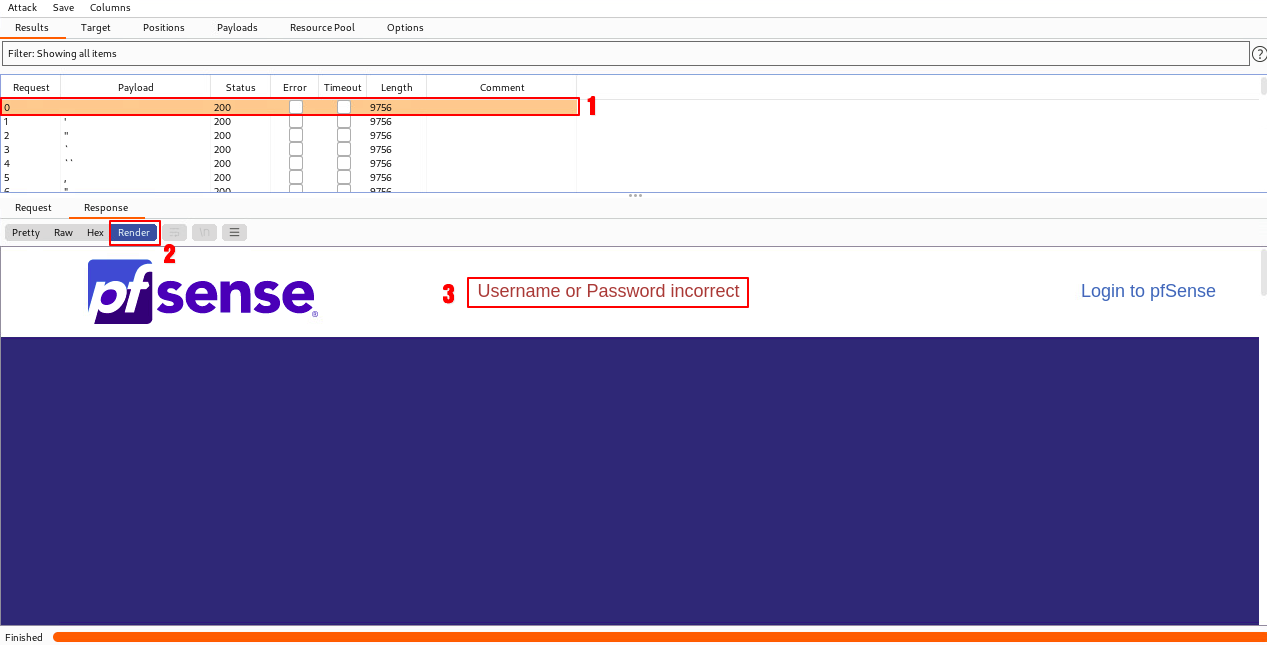Open the Columns menu

(110, 8)
